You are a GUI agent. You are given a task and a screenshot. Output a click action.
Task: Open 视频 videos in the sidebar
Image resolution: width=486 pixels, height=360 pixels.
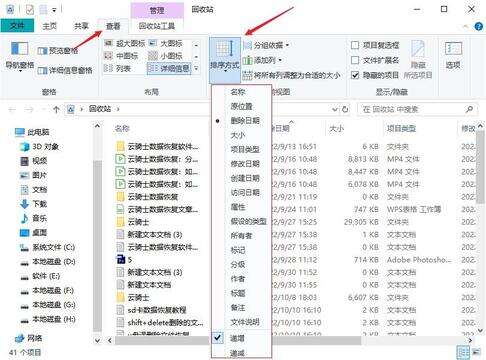[34, 161]
